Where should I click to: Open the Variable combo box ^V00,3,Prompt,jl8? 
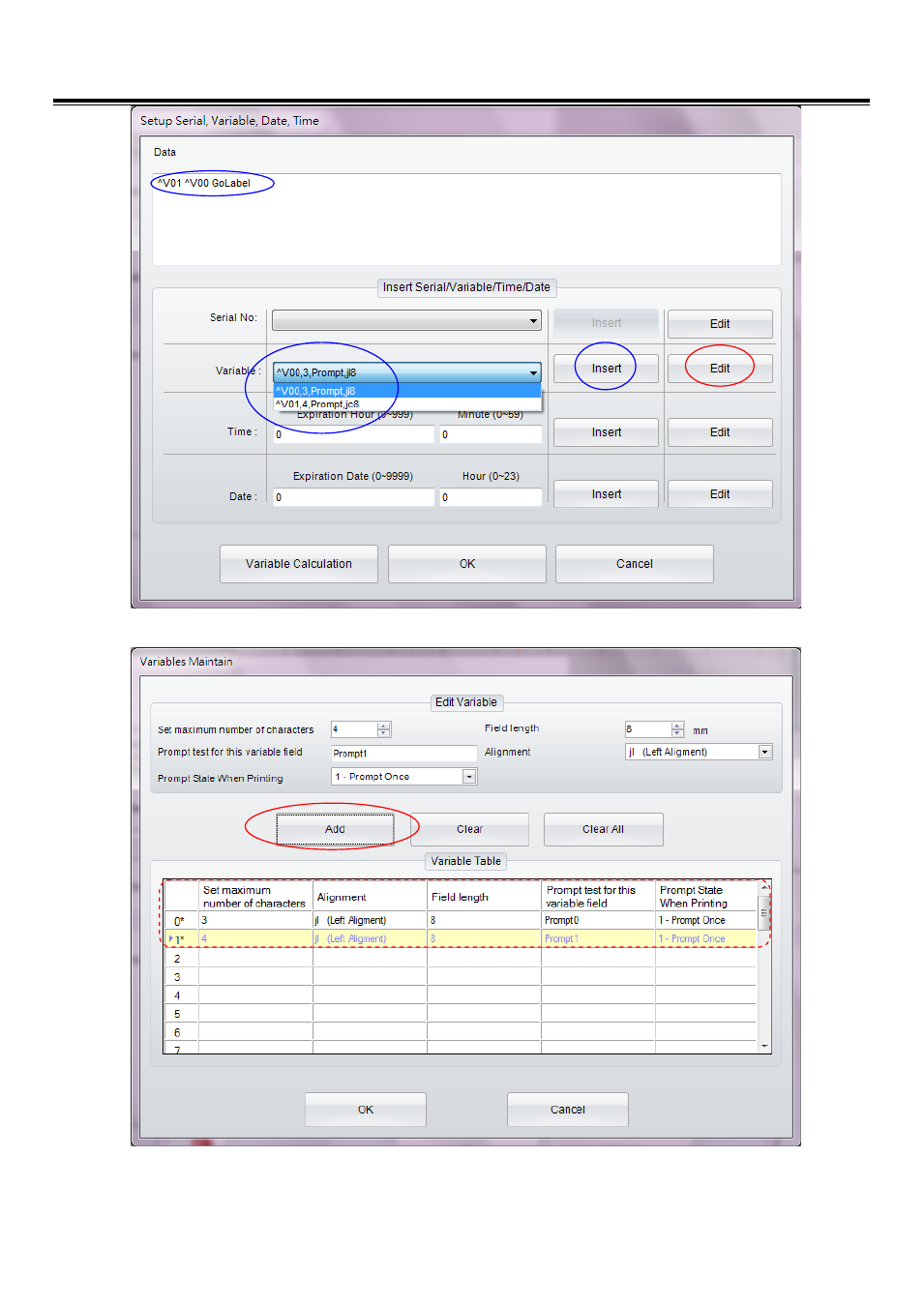[406, 372]
